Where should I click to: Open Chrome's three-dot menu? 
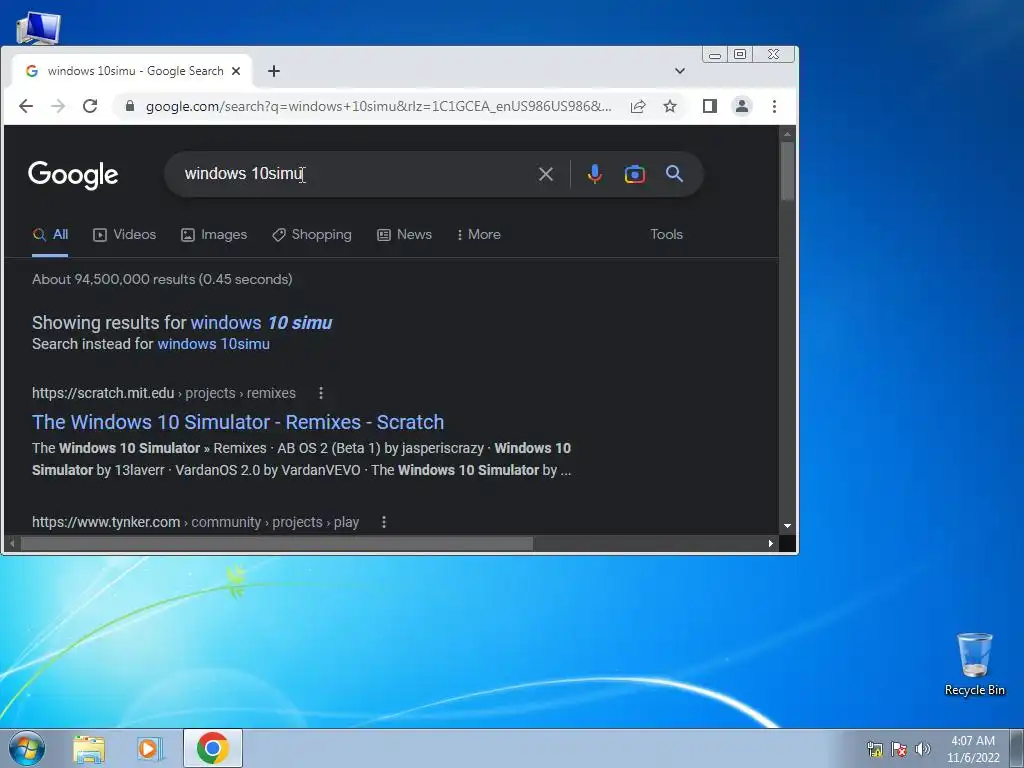774,106
